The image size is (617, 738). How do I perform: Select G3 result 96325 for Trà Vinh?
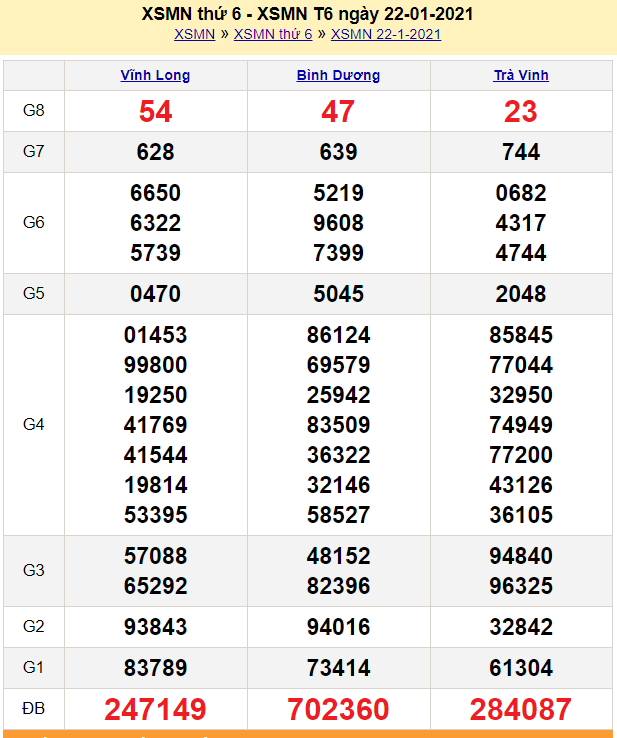[521, 586]
